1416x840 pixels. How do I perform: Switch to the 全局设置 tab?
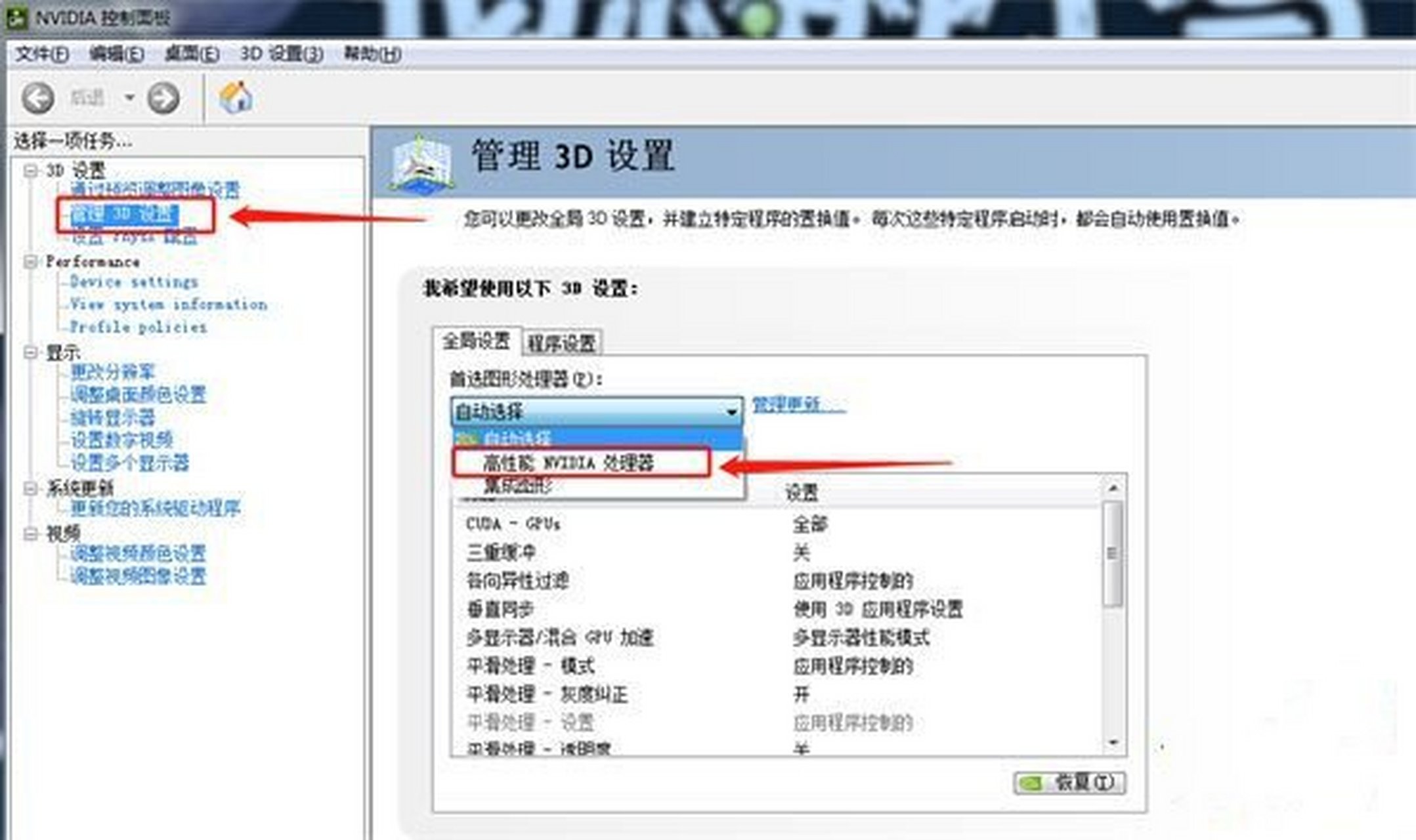477,341
